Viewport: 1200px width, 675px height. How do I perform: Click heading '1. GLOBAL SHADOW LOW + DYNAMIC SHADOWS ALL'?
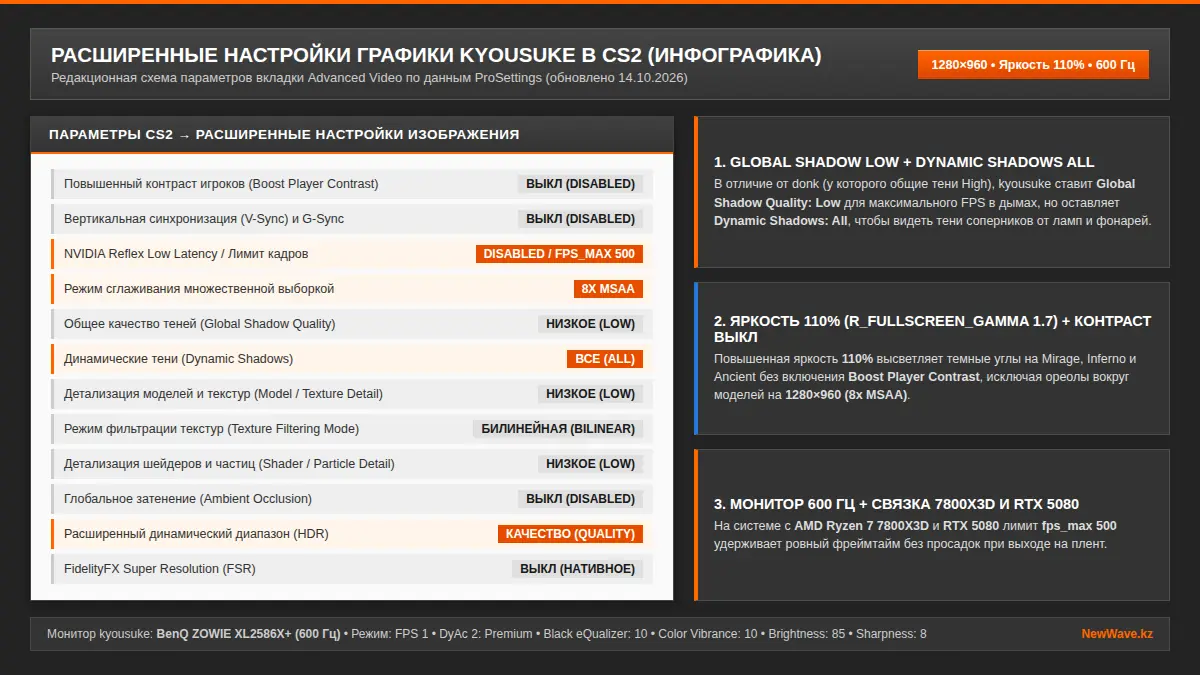coord(904,162)
